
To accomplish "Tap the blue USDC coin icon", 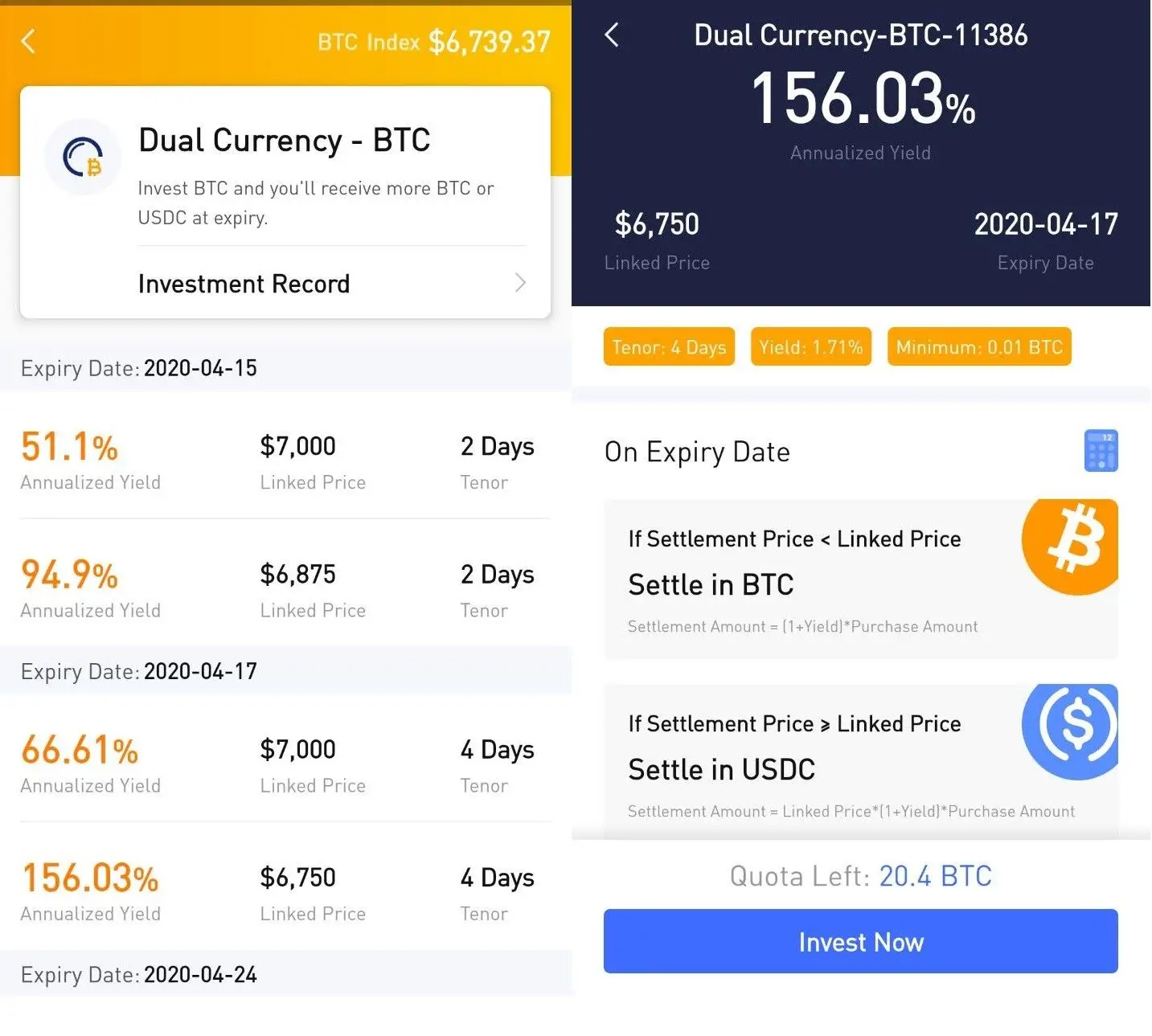I will (x=1073, y=729).
